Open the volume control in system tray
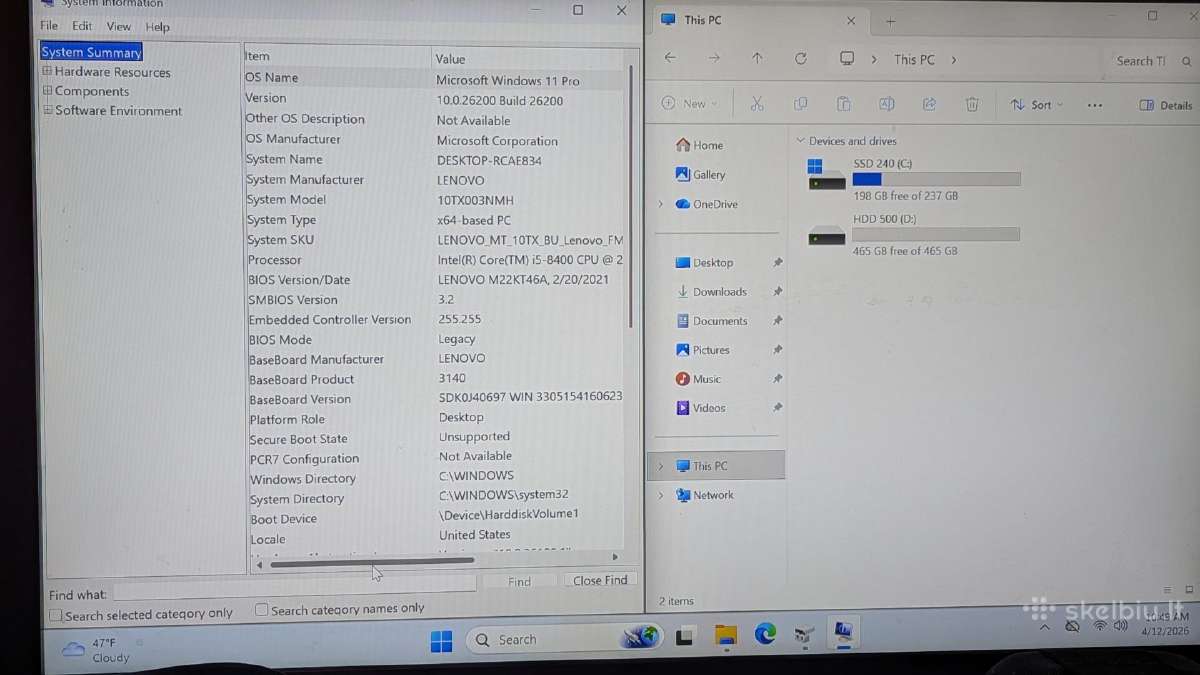 coord(1120,626)
